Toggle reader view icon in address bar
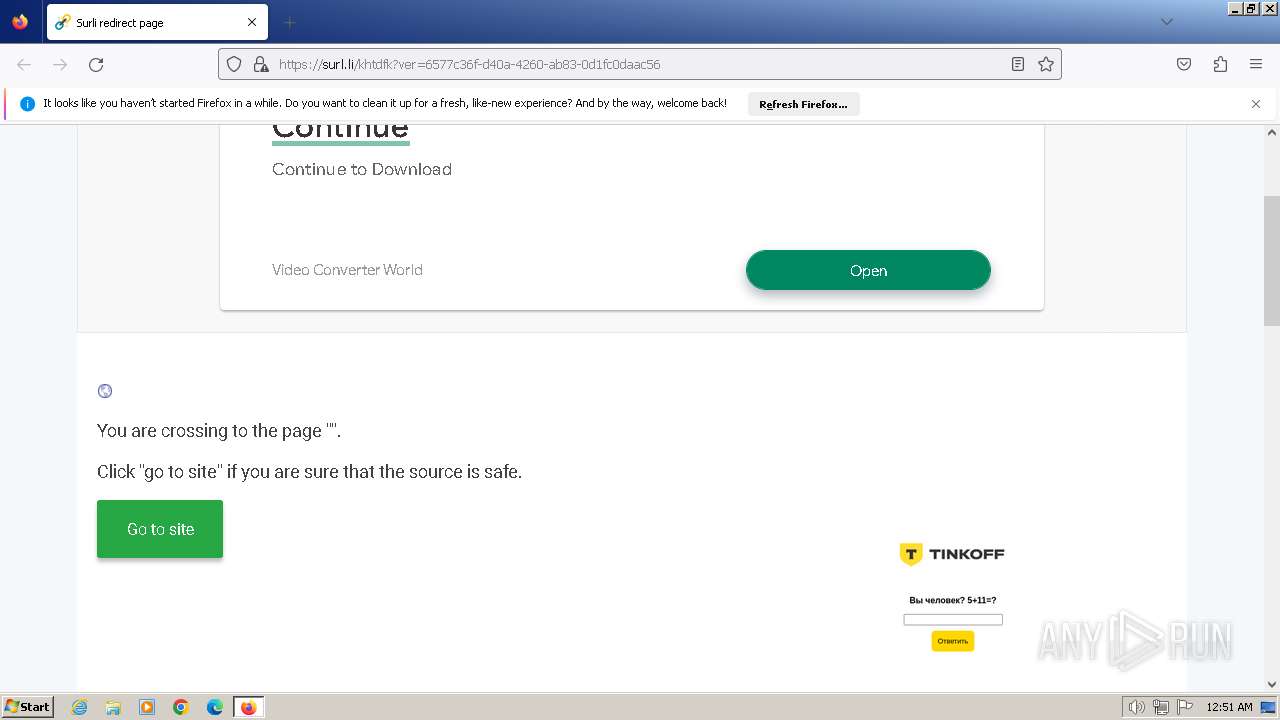Image resolution: width=1280 pixels, height=720 pixels. tap(1018, 64)
